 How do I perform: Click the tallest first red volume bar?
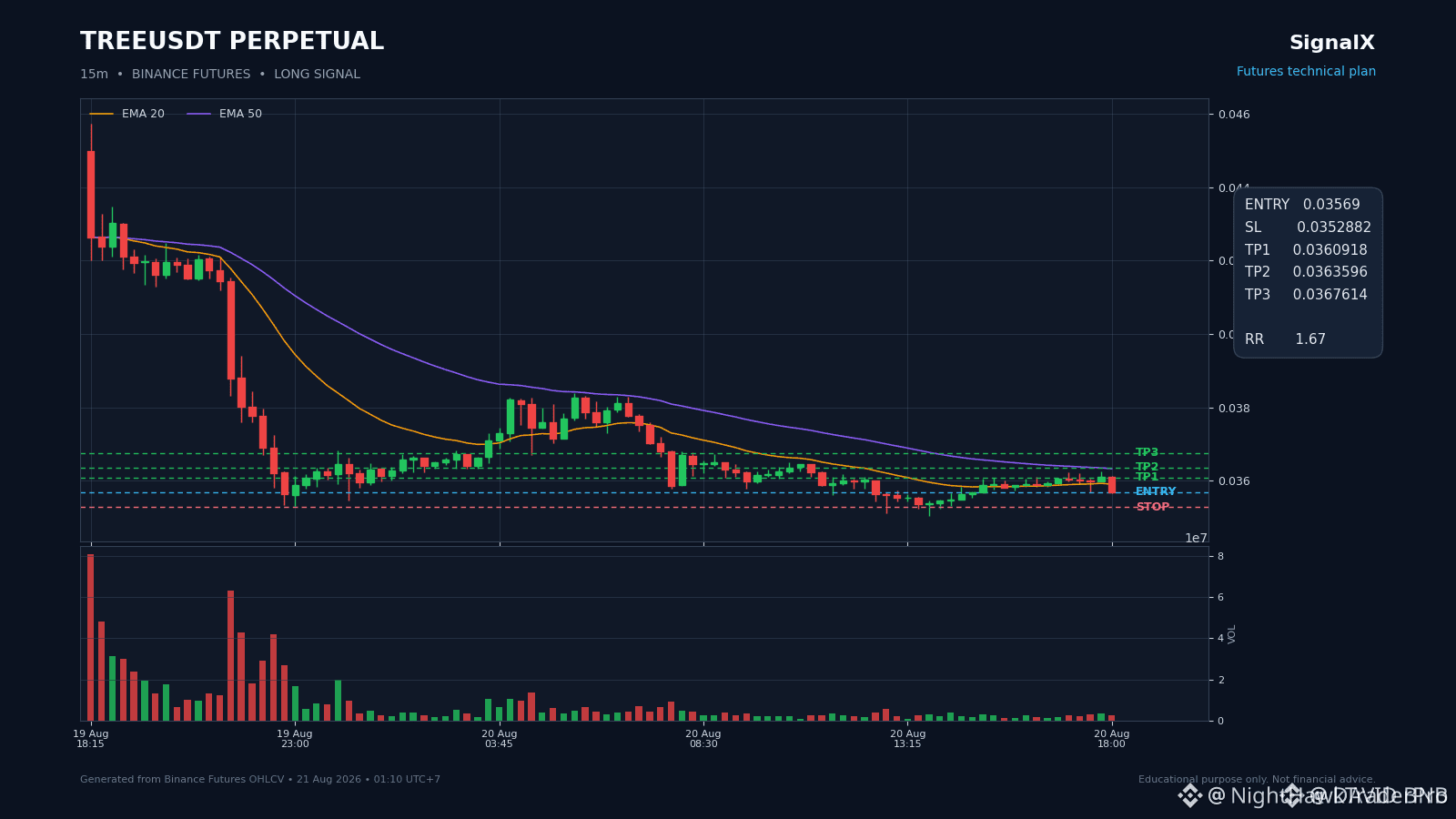91,638
